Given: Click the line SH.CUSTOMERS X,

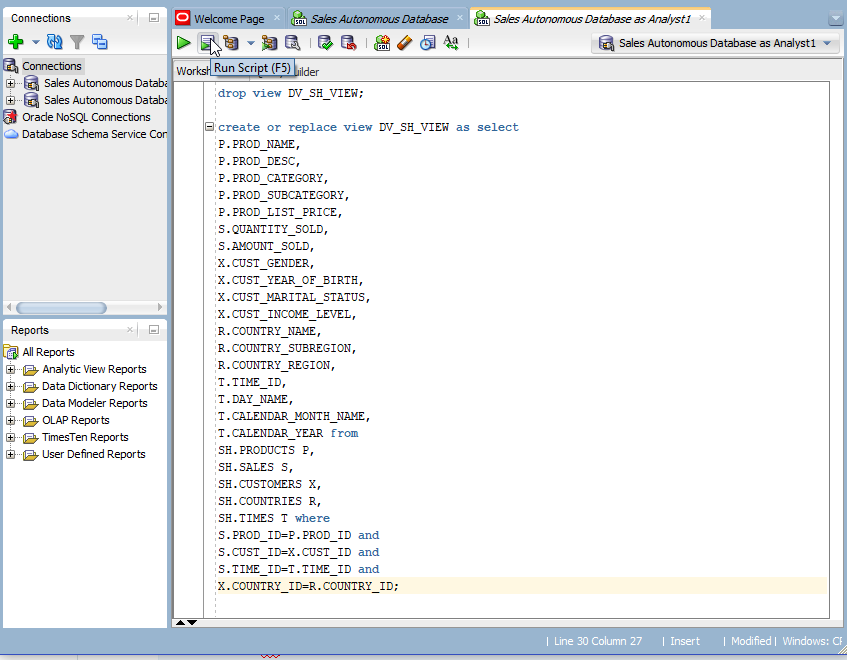Looking at the screenshot, I should [270, 484].
